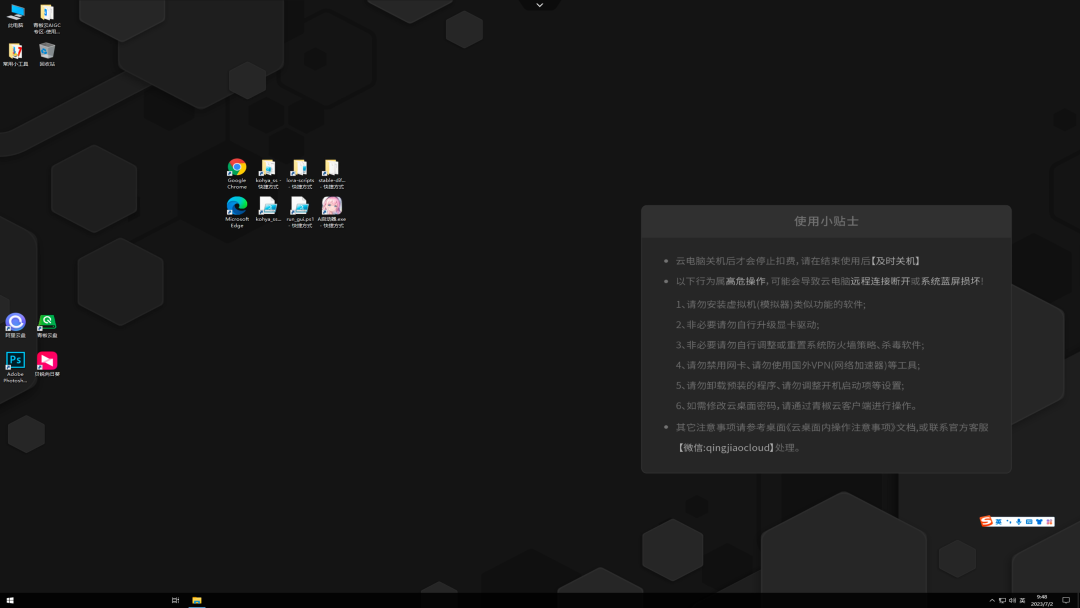The width and height of the screenshot is (1080, 608).
Task: Select the 此电脑 (This PC) desktop icon
Action: (15, 16)
